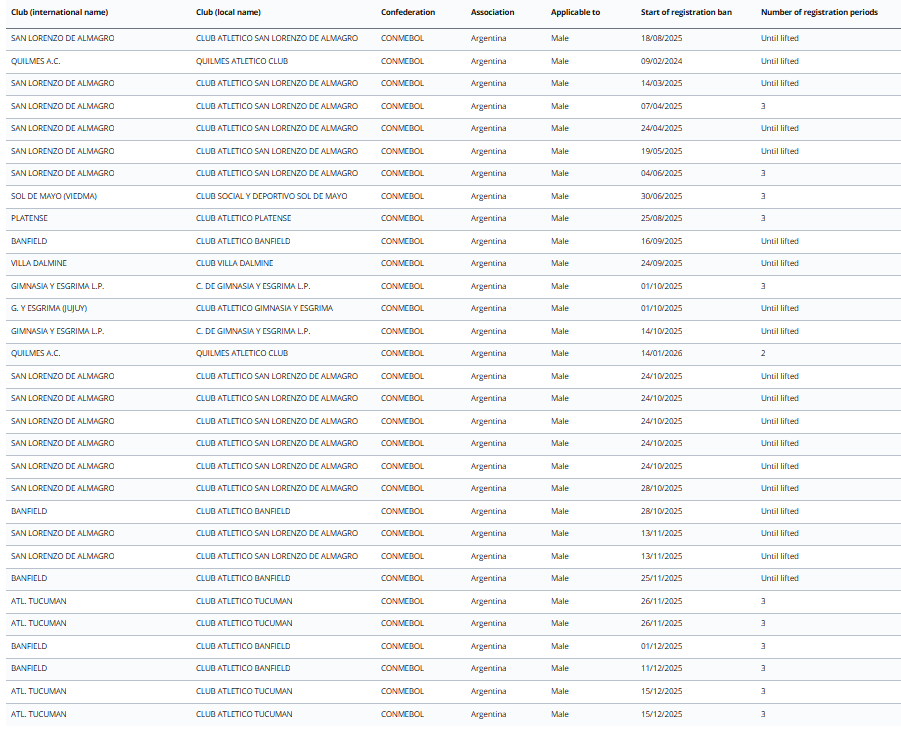Click the 'Club (international name)' column header
Viewport: 901px width, 731px height.
point(59,12)
